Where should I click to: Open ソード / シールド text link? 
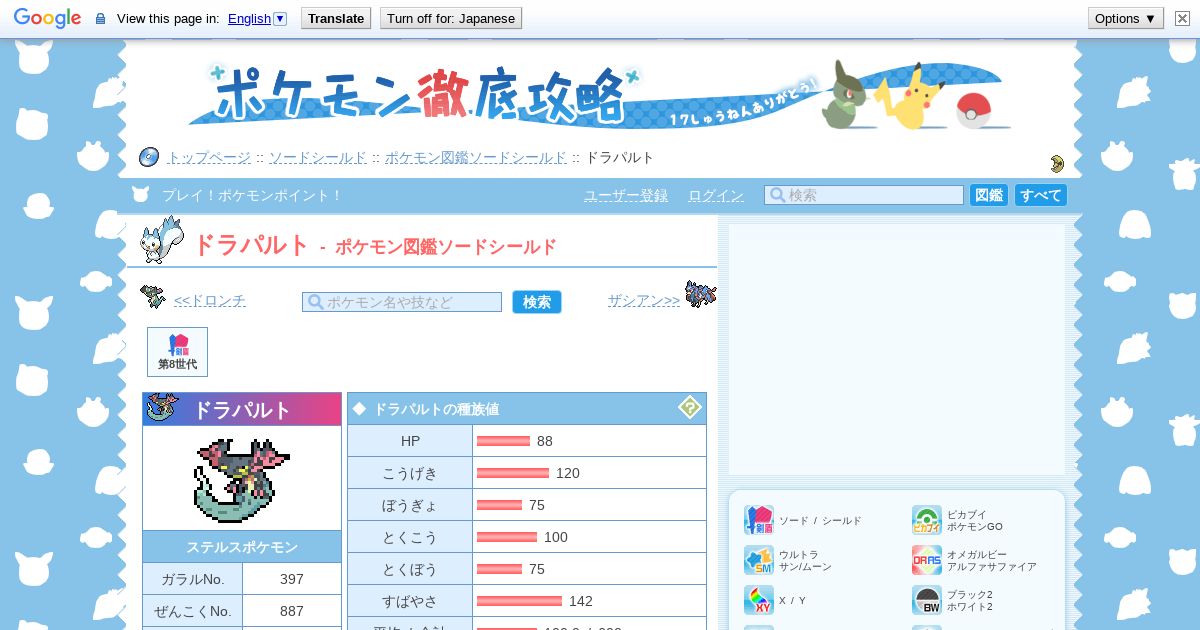[x=820, y=521]
